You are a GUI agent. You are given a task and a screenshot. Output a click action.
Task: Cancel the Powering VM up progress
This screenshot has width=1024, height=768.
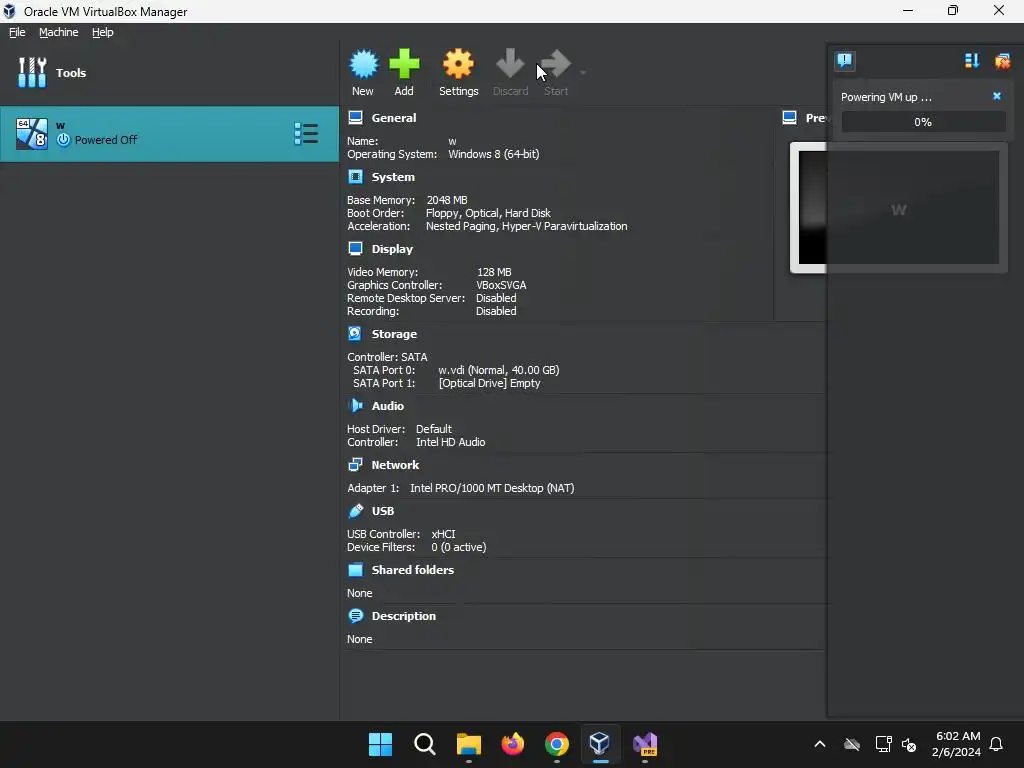click(x=997, y=96)
